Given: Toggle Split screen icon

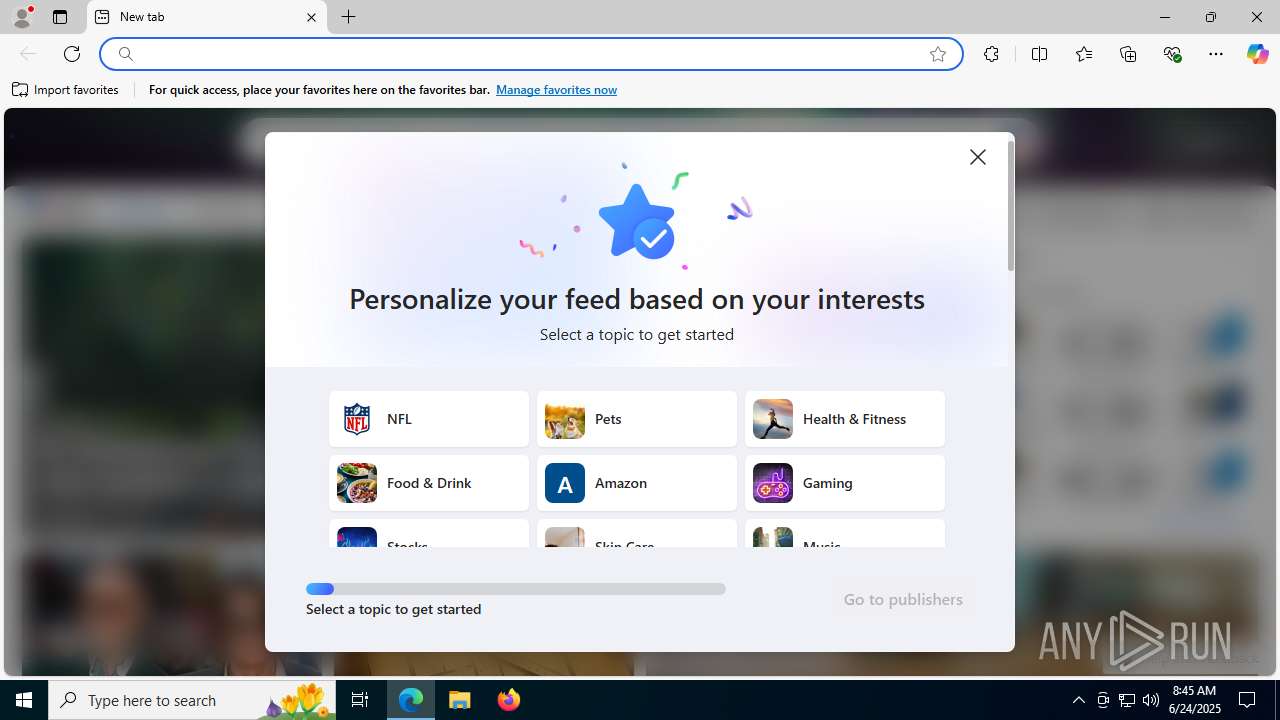Looking at the screenshot, I should pyautogui.click(x=1039, y=54).
